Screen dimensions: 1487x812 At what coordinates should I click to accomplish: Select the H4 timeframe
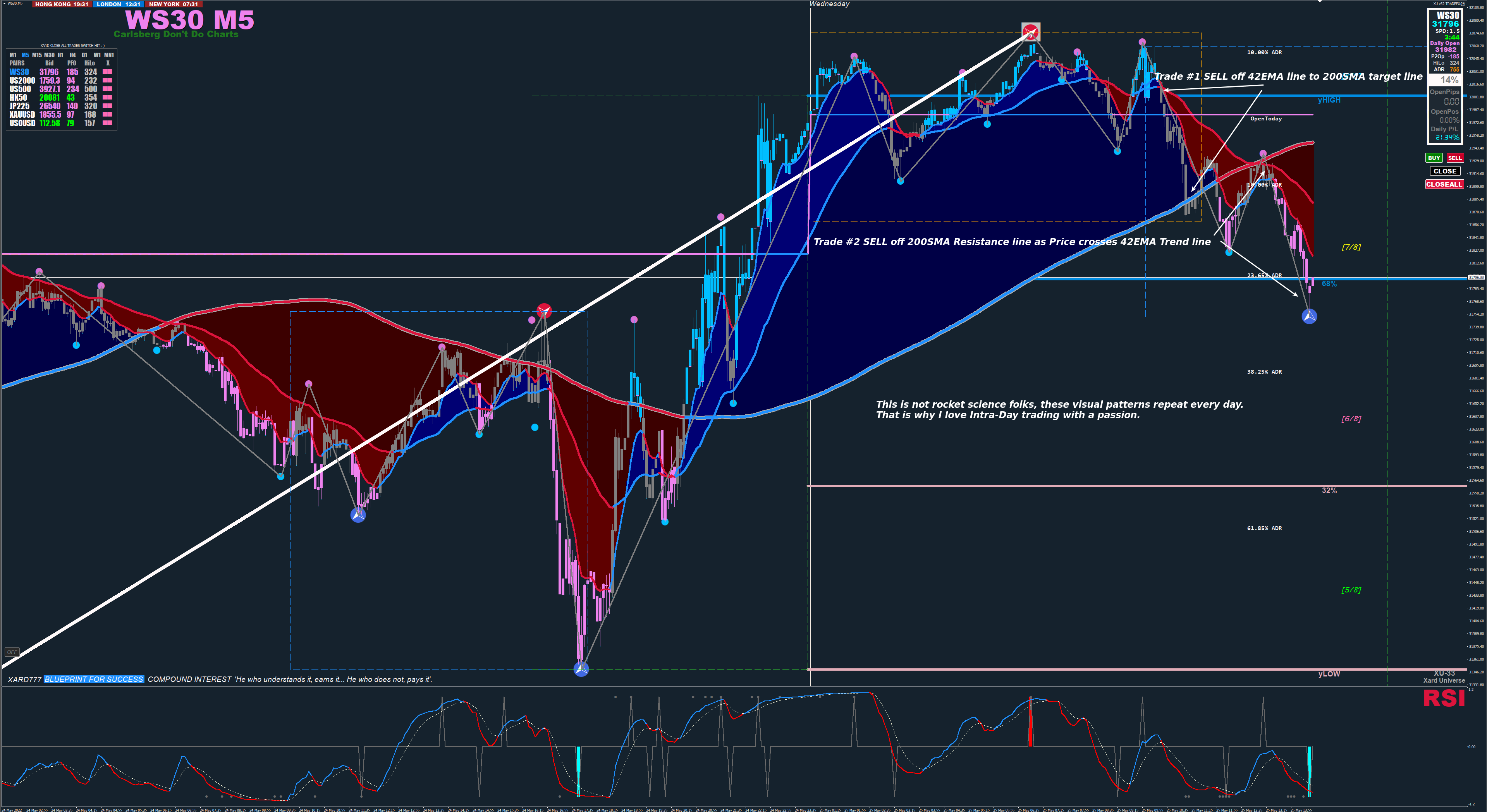coord(72,55)
